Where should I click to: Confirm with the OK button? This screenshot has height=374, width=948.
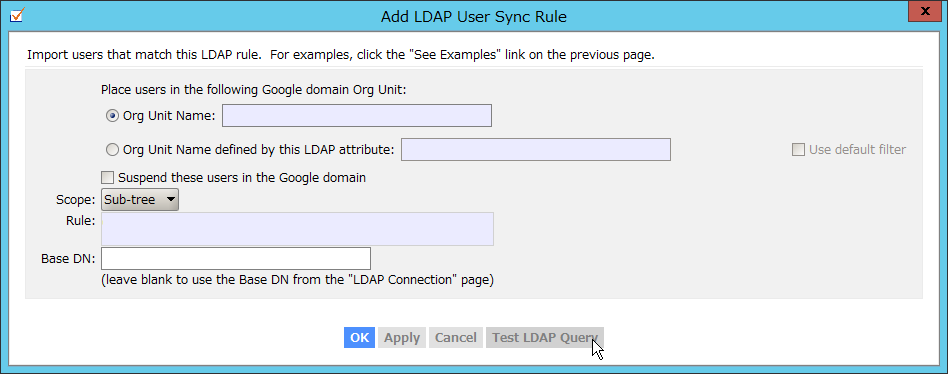pos(360,337)
